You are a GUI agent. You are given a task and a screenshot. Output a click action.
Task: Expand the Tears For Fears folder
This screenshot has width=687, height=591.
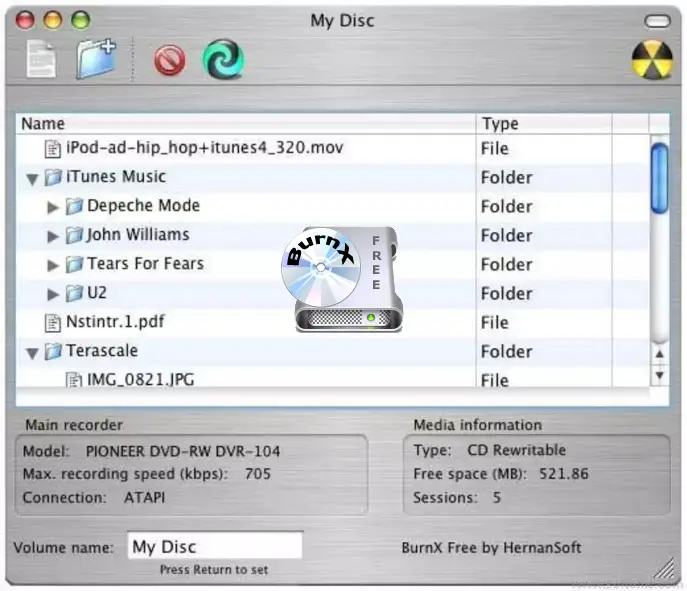[53, 265]
